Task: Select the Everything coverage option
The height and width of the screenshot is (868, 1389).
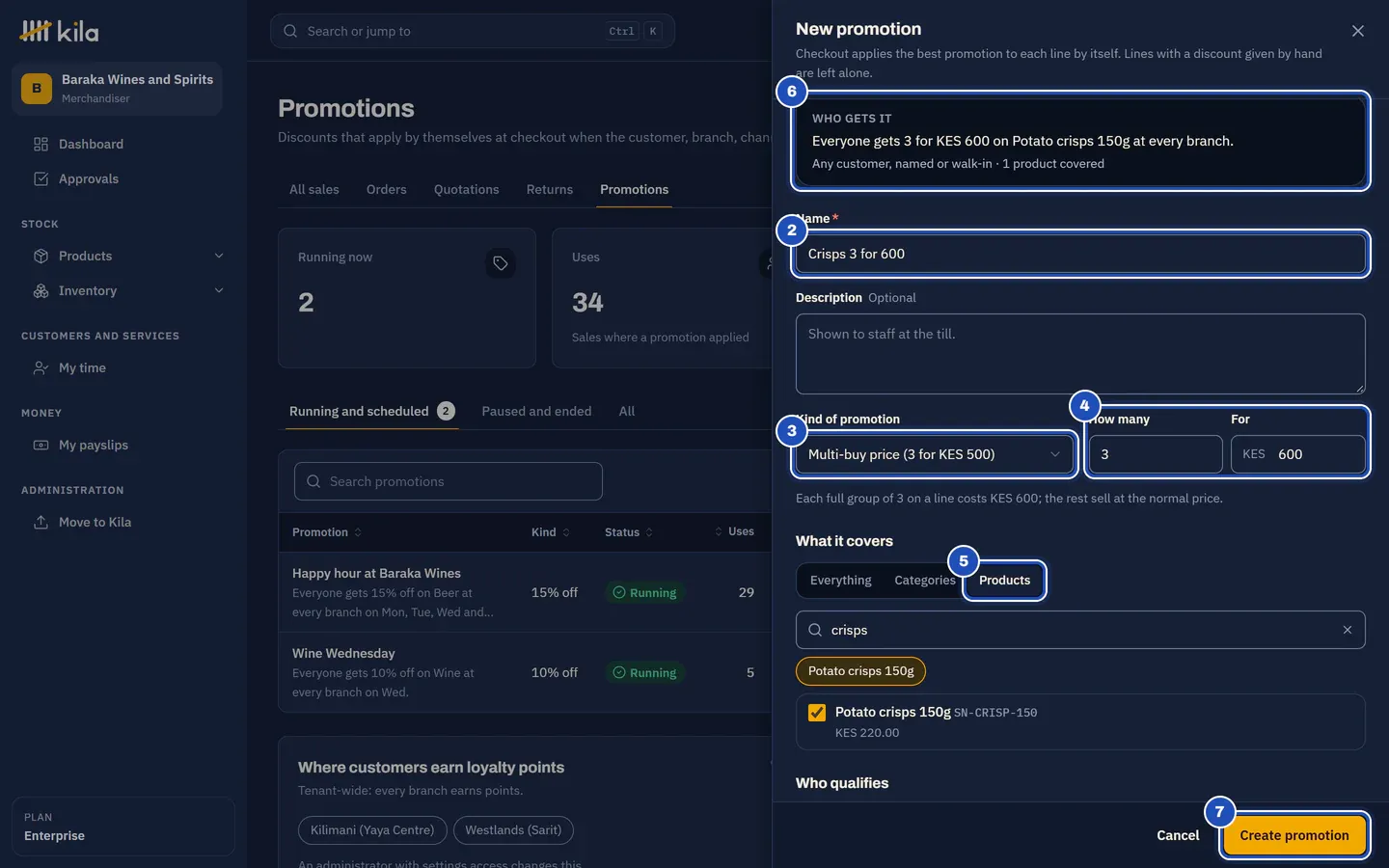Action: coord(840,581)
